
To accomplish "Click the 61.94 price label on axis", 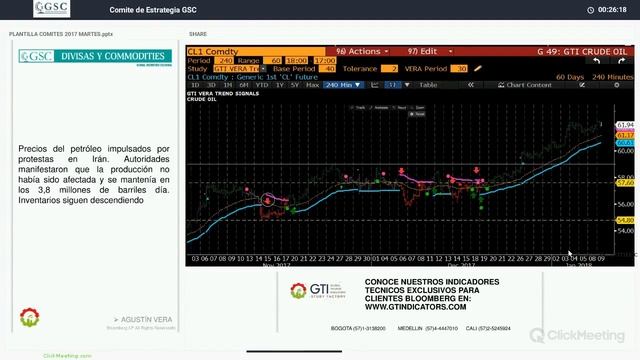I will click(x=625, y=125).
